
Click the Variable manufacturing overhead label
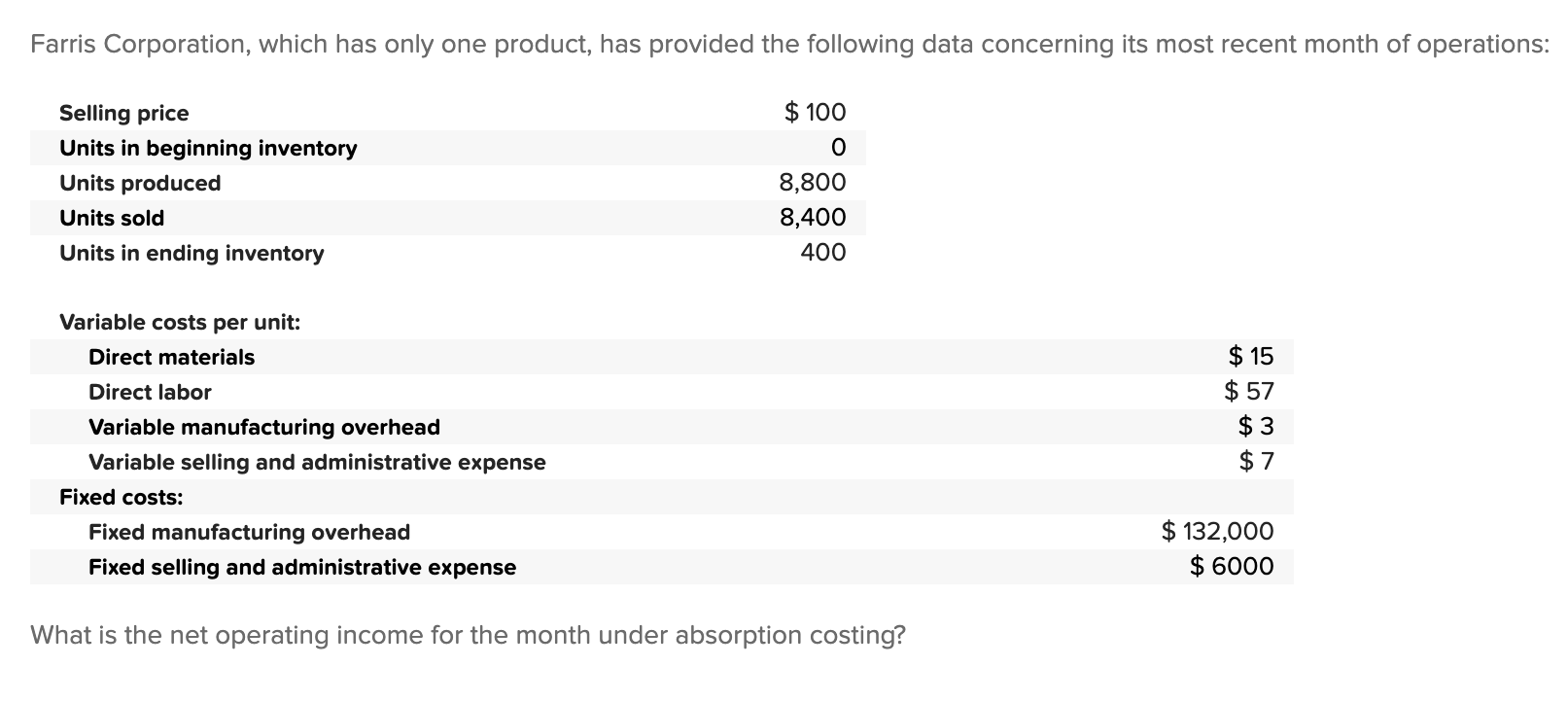pos(263,427)
